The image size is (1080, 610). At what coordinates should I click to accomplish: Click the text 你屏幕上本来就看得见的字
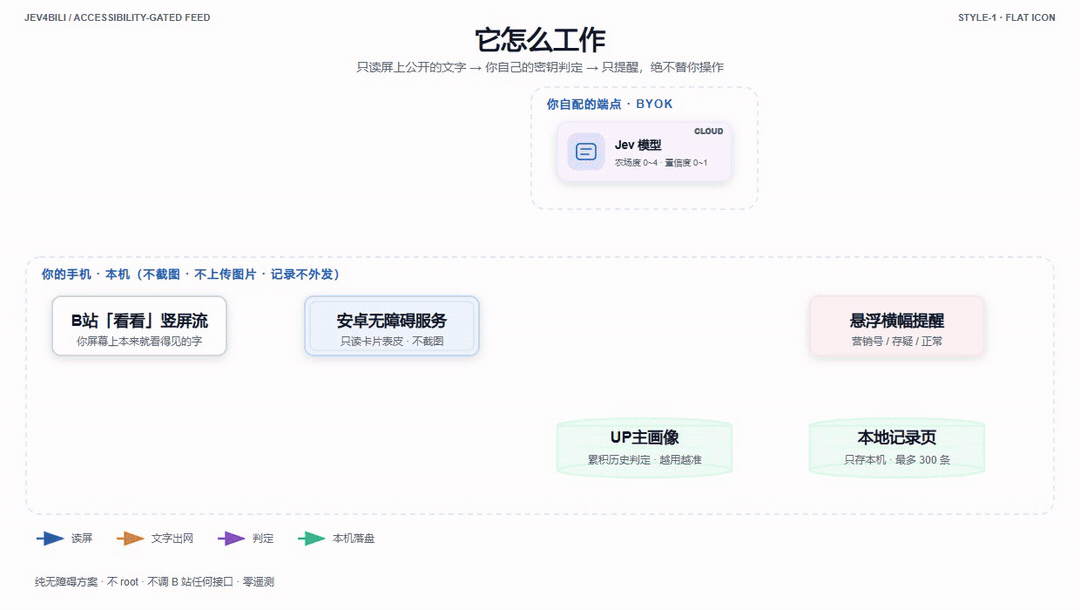tap(139, 341)
